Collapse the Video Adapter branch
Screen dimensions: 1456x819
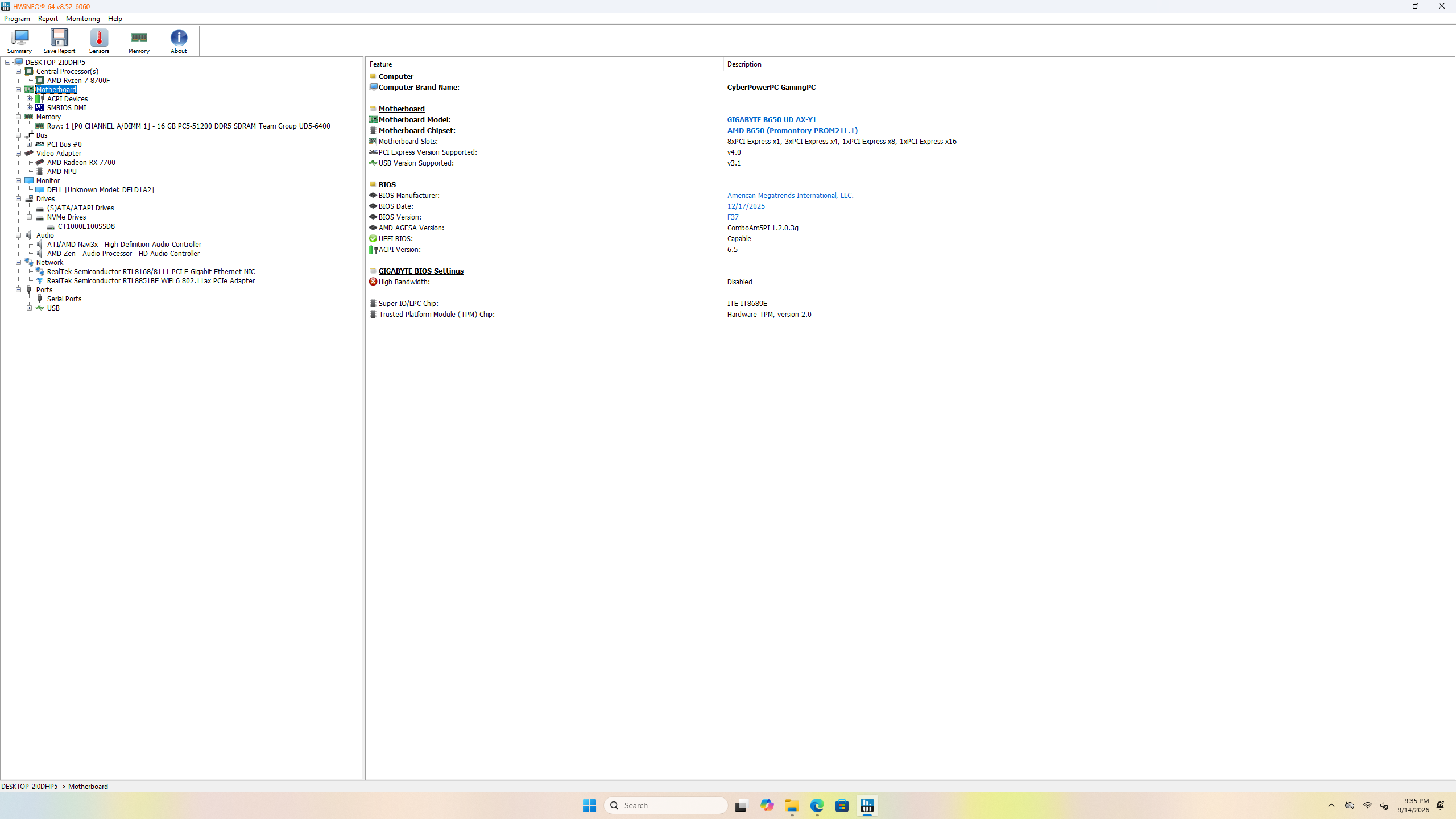(x=19, y=154)
